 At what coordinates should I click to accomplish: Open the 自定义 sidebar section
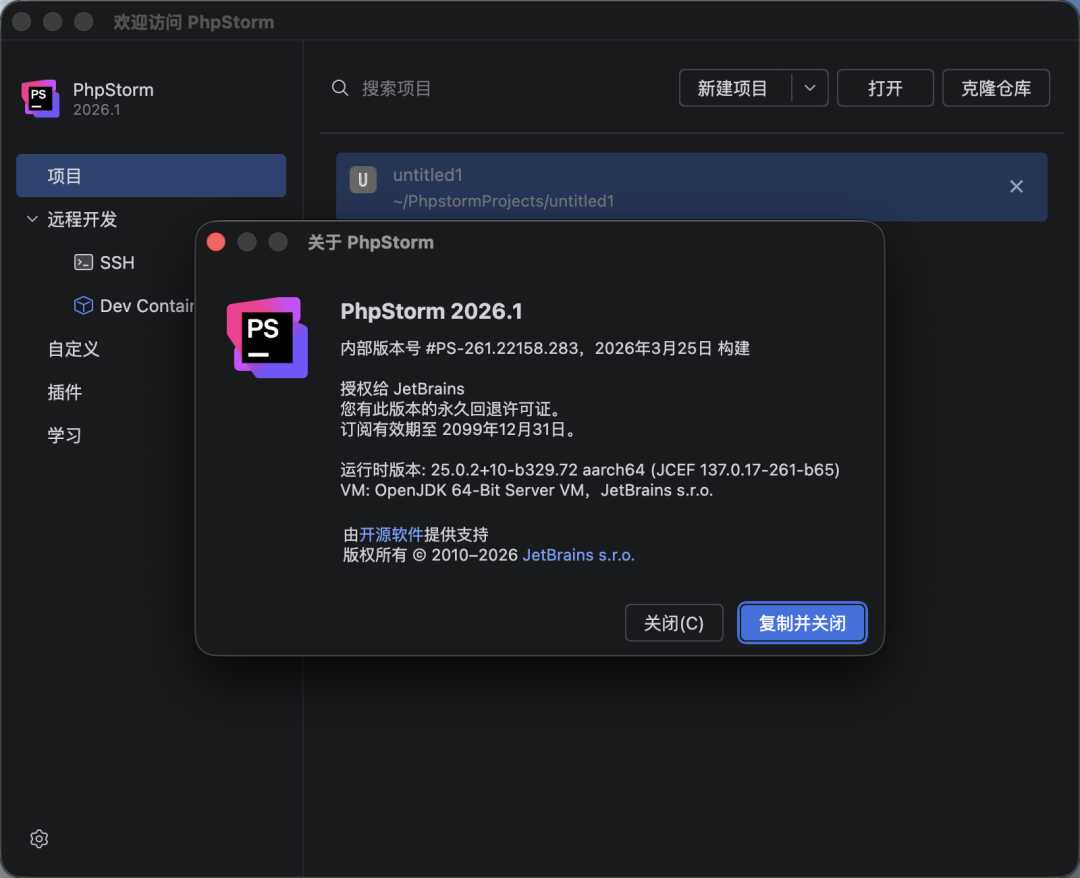click(74, 349)
